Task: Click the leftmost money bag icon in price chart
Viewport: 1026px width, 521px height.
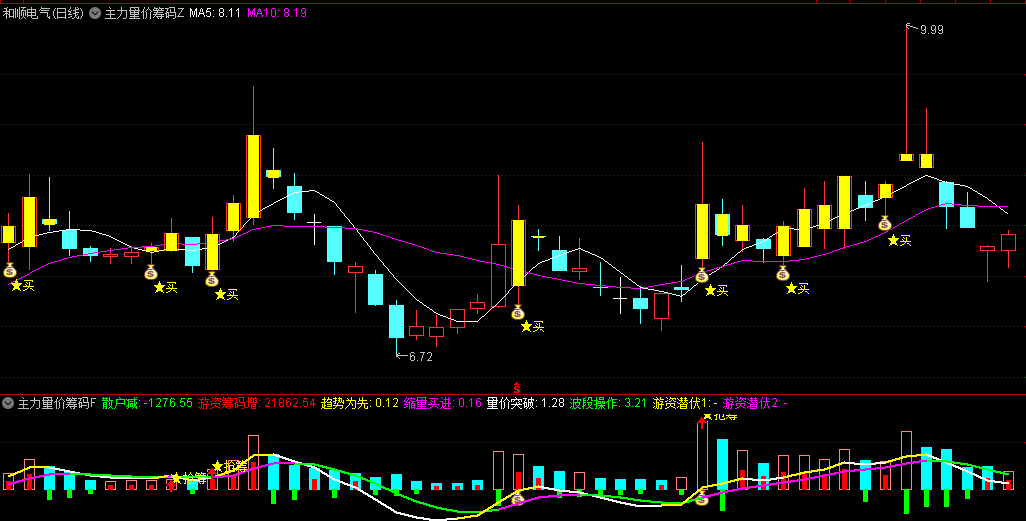Action: [9, 270]
